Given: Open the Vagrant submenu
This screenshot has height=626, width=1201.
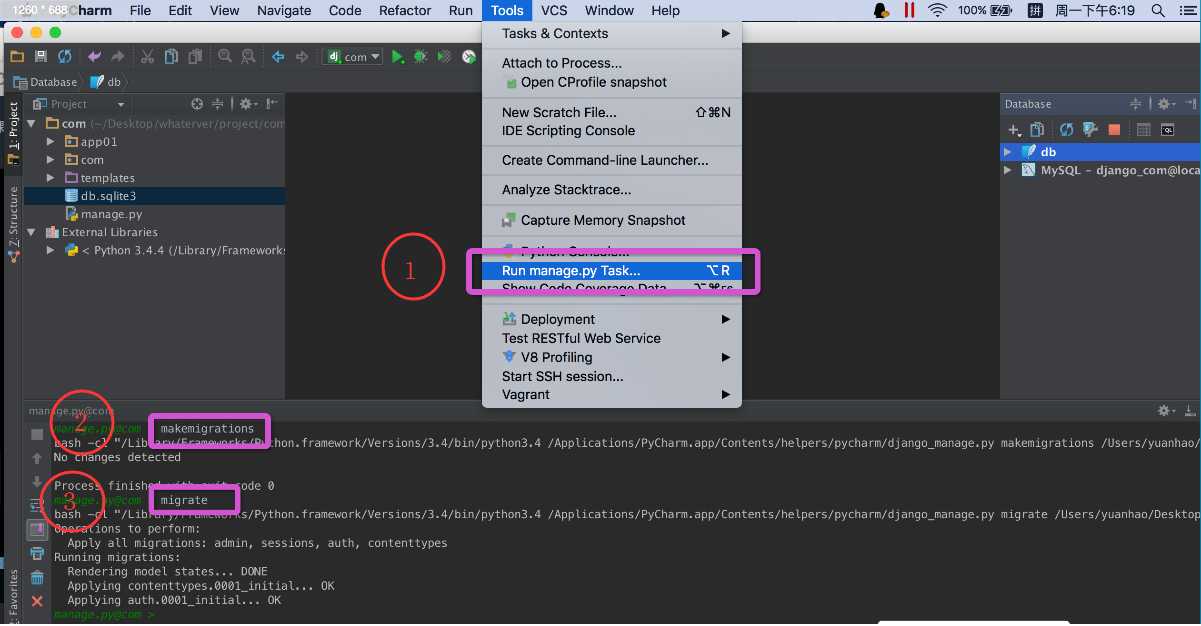Looking at the screenshot, I should pos(612,394).
